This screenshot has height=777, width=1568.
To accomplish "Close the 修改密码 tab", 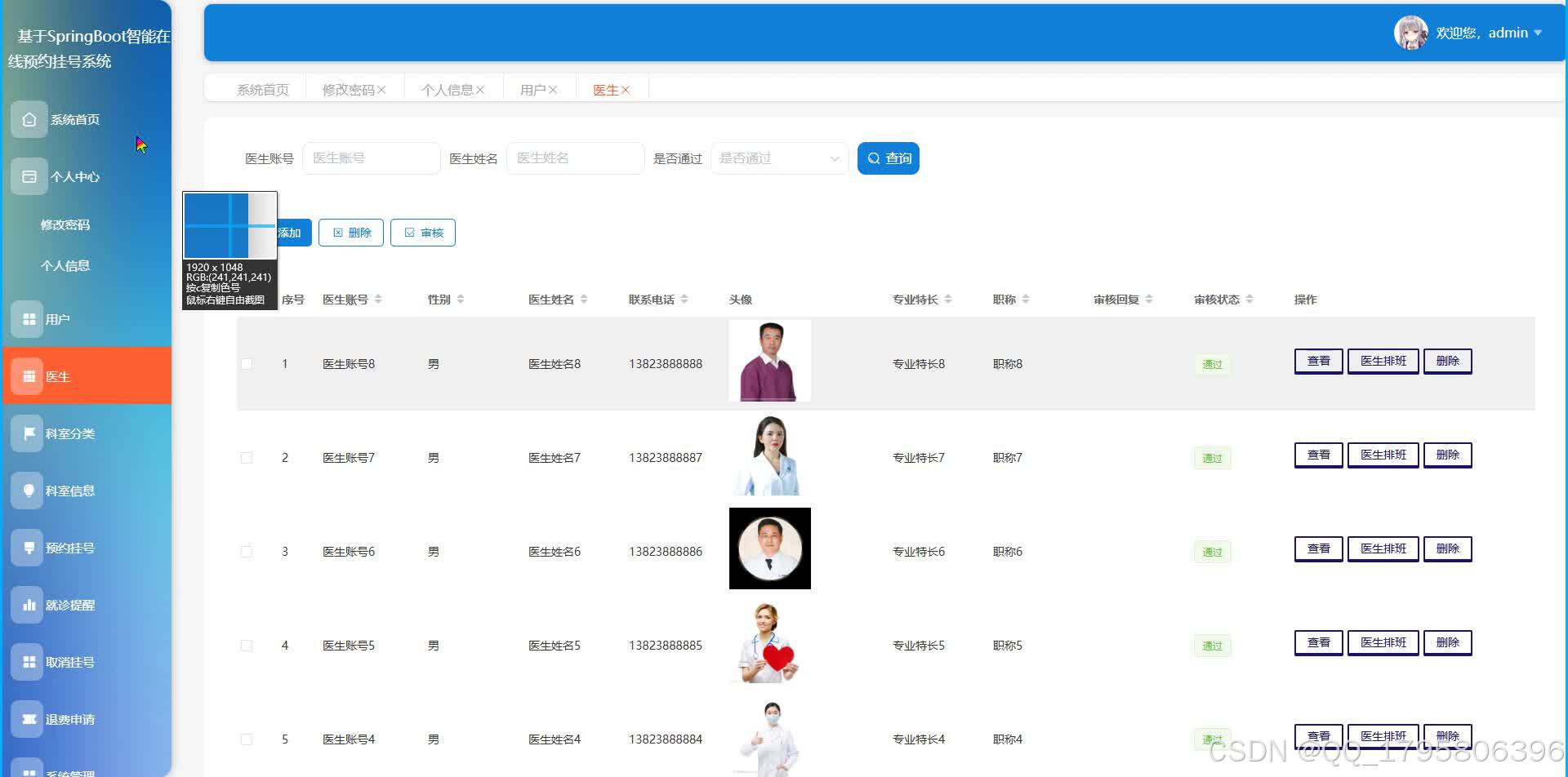I will [x=381, y=90].
